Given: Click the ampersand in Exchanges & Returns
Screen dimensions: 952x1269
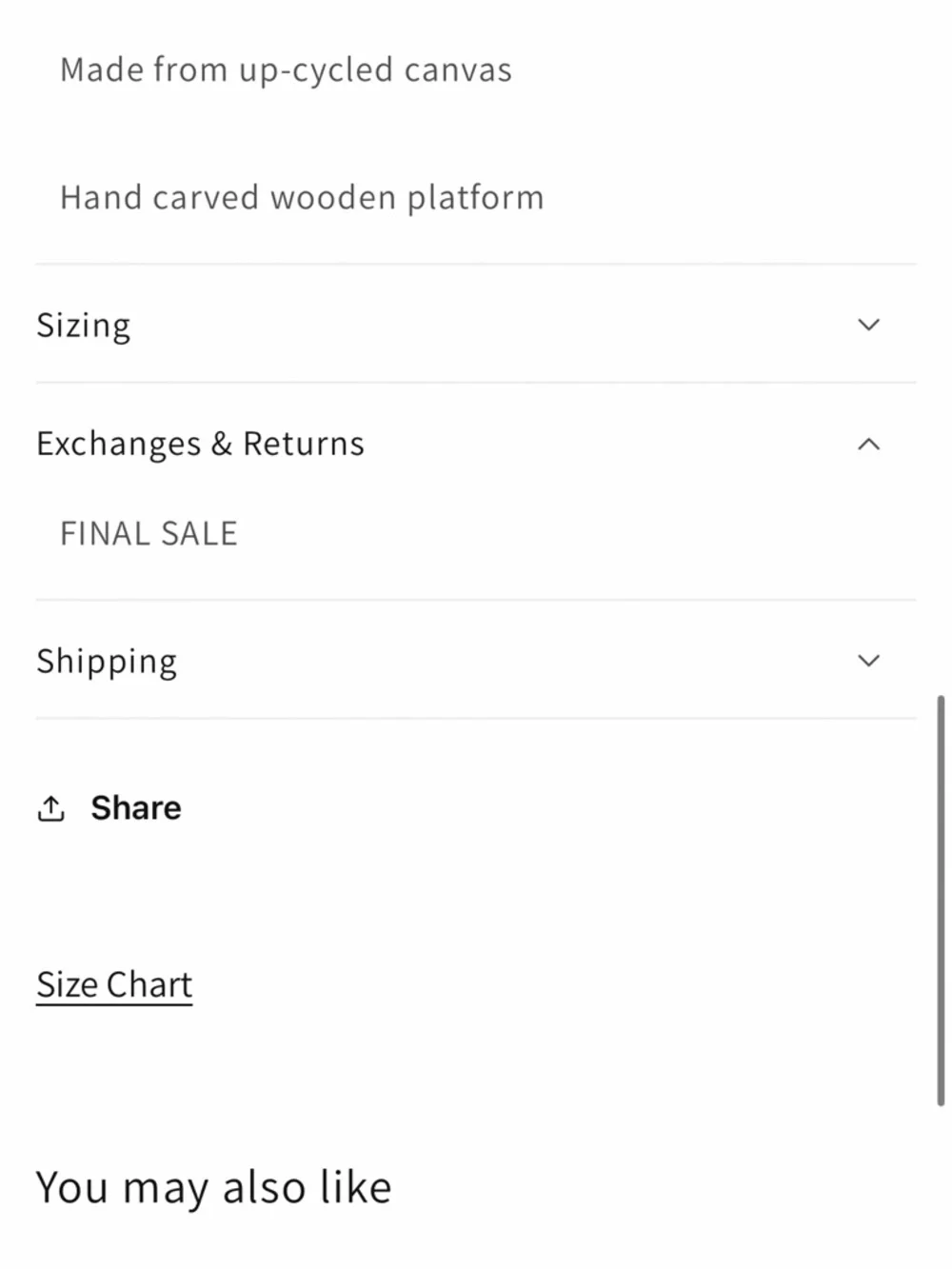Looking at the screenshot, I should (x=222, y=444).
